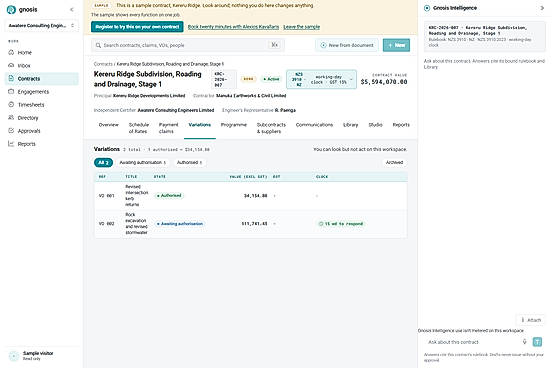This screenshot has width=552, height=368.
Task: Open Directory in the sidebar
Action: [x=42, y=118]
